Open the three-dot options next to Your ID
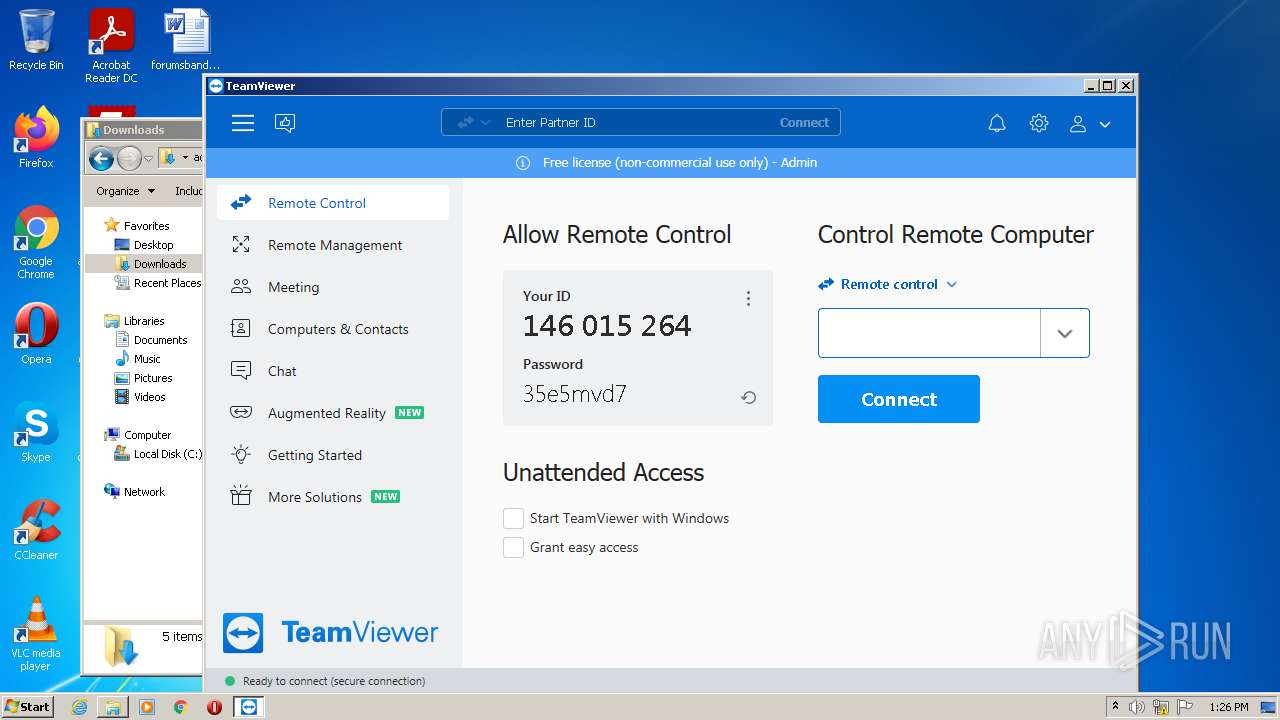Image resolution: width=1280 pixels, height=720 pixels. coord(748,298)
